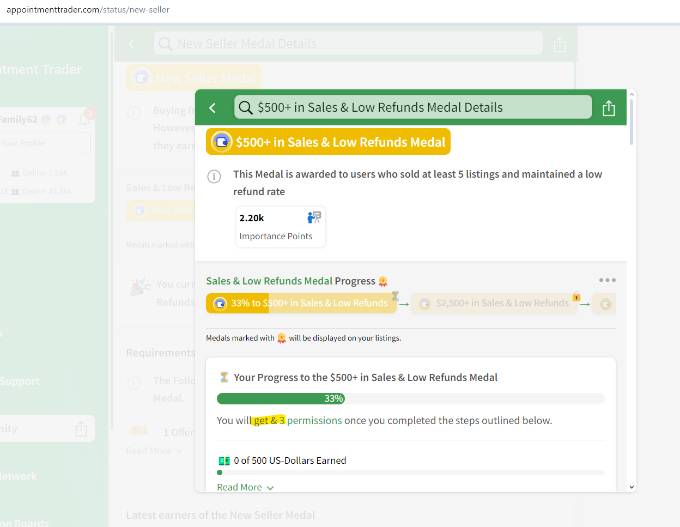Viewport: 680px width, 527px height.
Task: Select the 33% to $500+ in Sales medal step
Action: coord(298,303)
